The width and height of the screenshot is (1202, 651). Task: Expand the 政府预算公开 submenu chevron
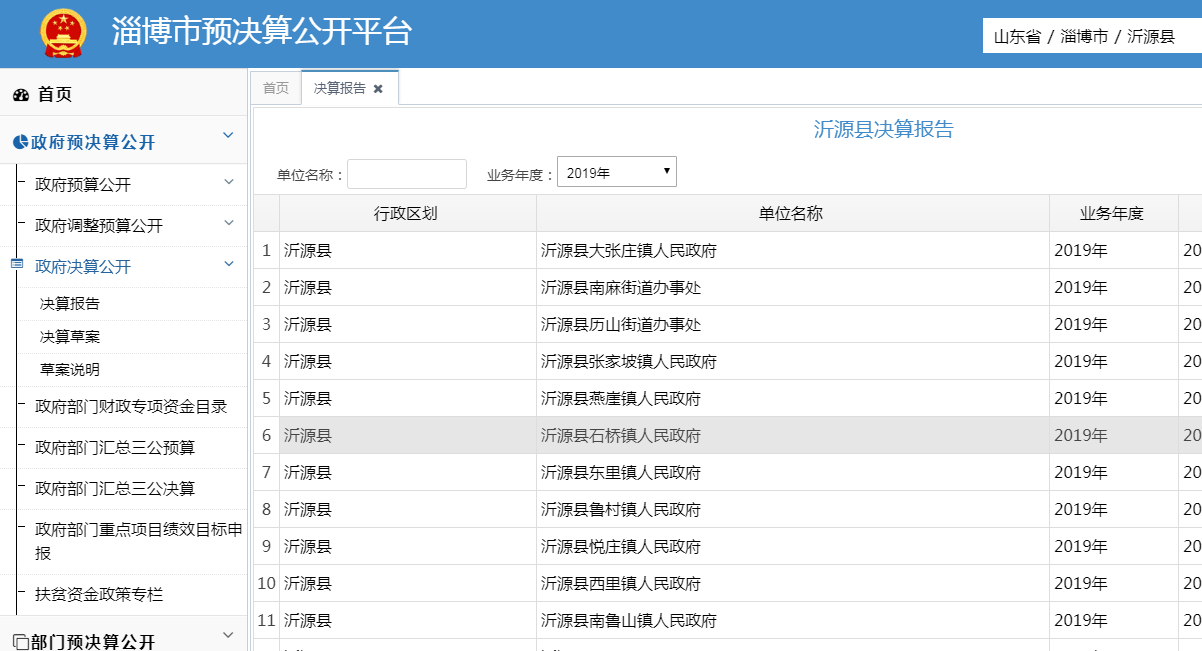coord(228,182)
